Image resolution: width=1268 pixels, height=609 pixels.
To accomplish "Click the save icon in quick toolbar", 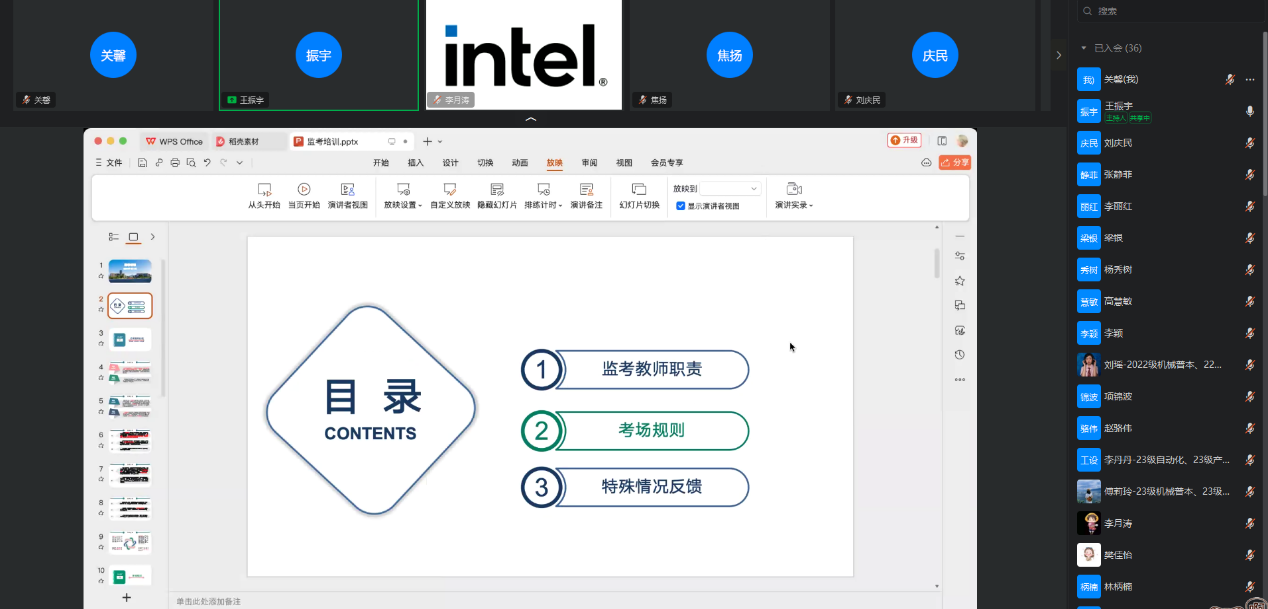I will (x=143, y=162).
